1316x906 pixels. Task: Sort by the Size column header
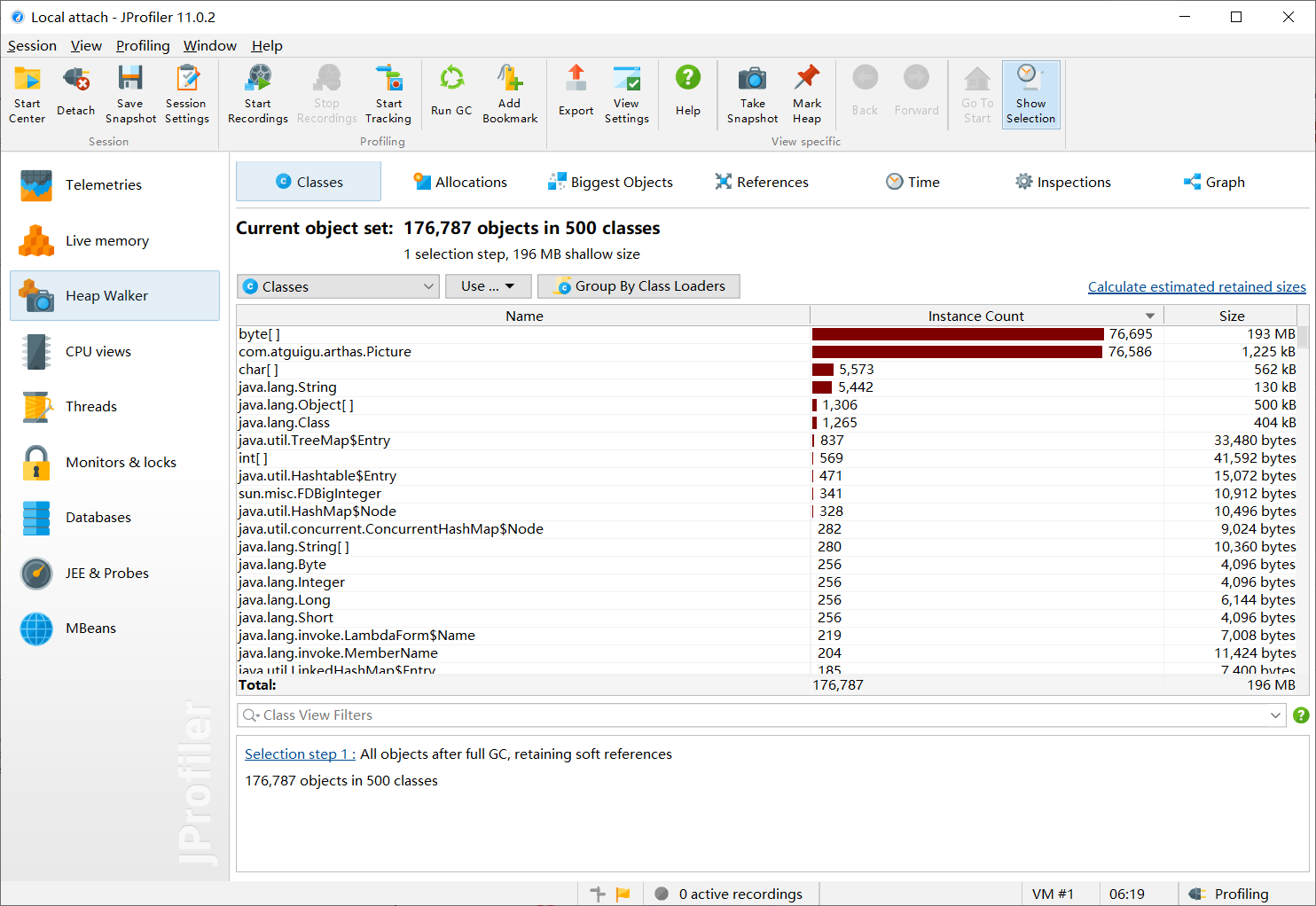[x=1231, y=316]
